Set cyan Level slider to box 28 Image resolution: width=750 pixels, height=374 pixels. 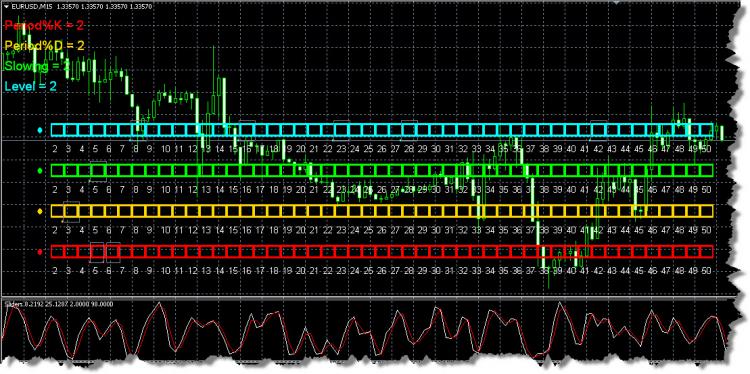[409, 130]
